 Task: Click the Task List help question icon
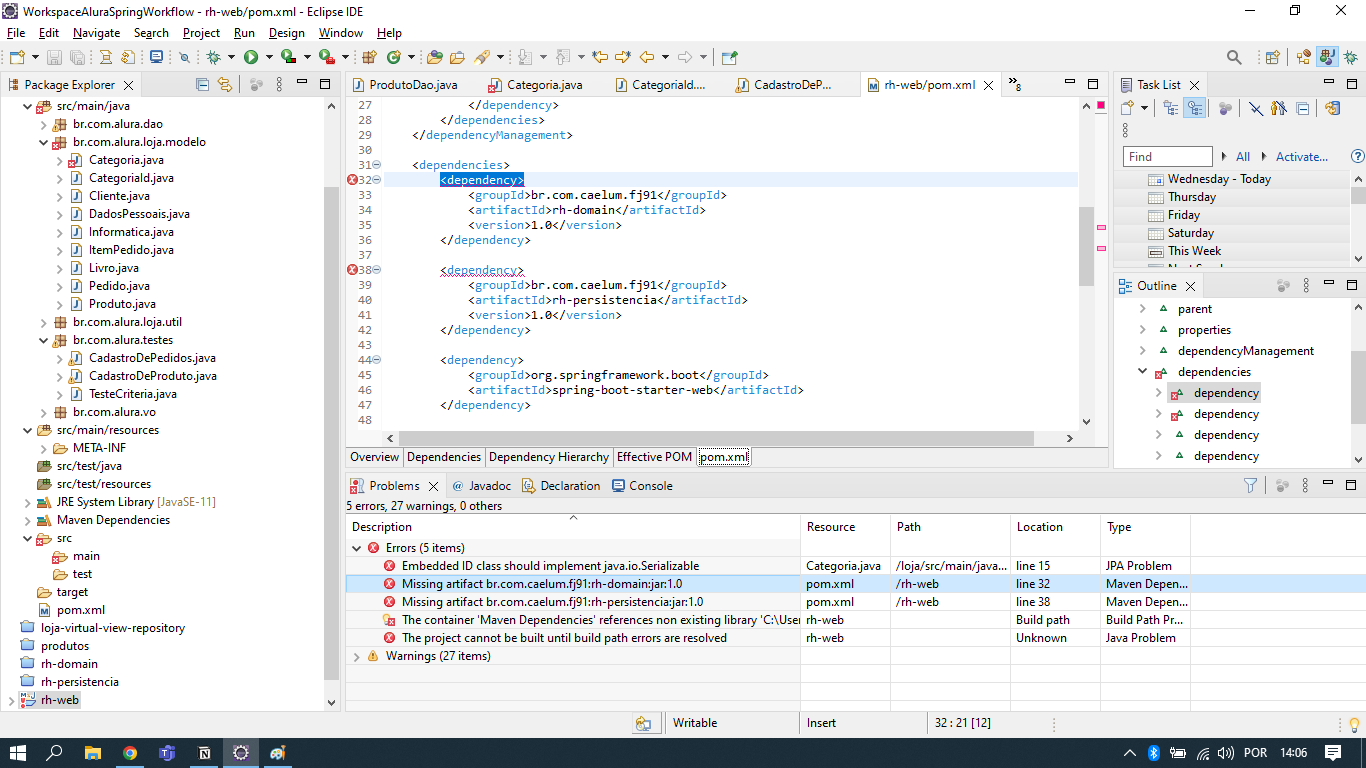tap(1357, 157)
